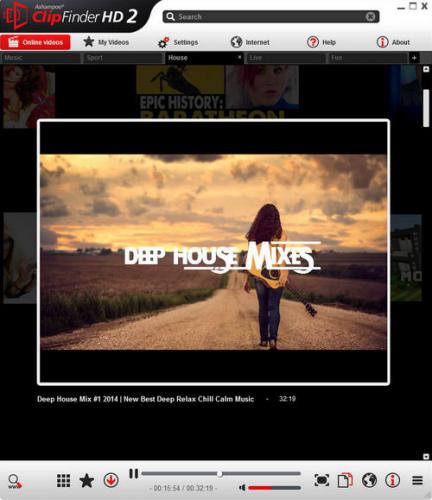Open the hamburger menu
432x500 pixels.
[417, 480]
